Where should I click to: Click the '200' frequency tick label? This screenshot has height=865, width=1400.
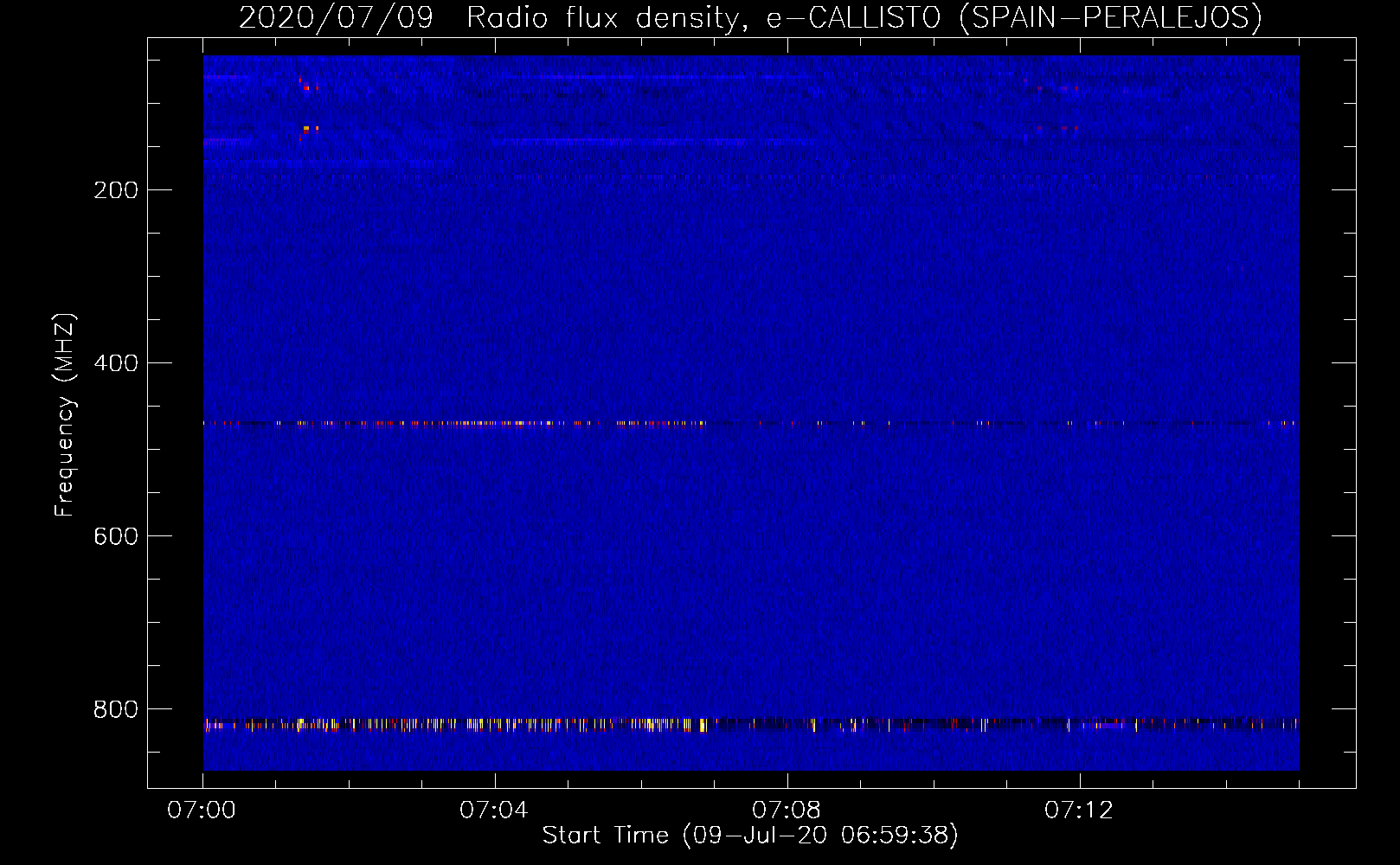click(x=116, y=190)
